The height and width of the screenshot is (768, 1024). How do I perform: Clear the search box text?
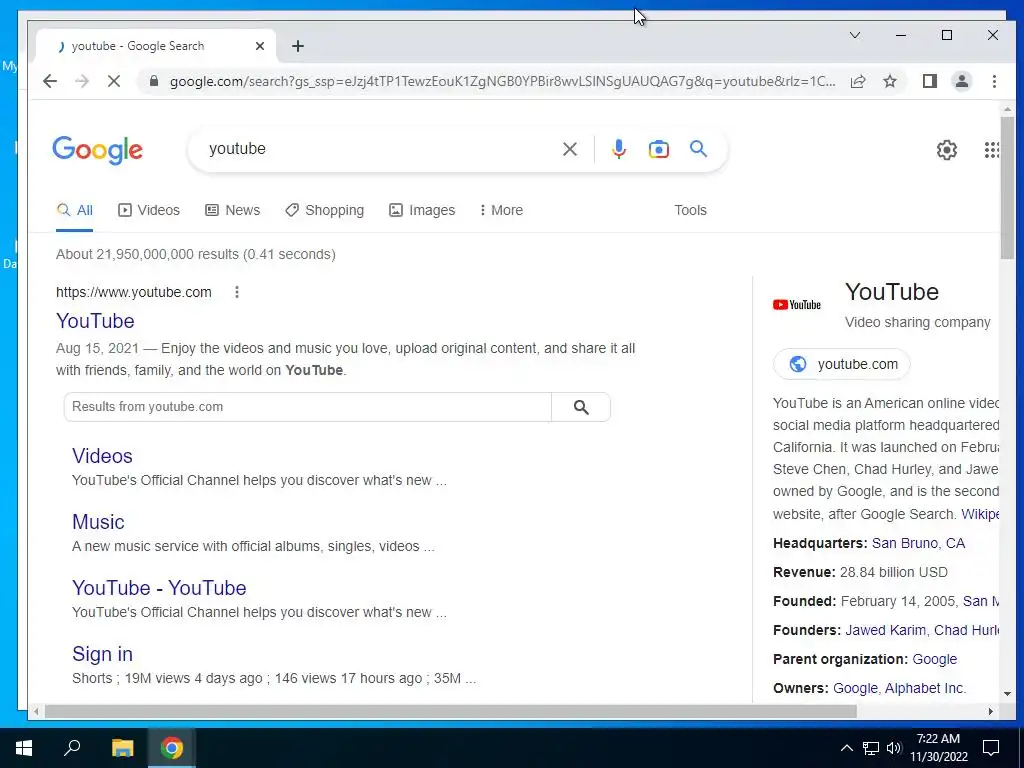[x=569, y=149]
